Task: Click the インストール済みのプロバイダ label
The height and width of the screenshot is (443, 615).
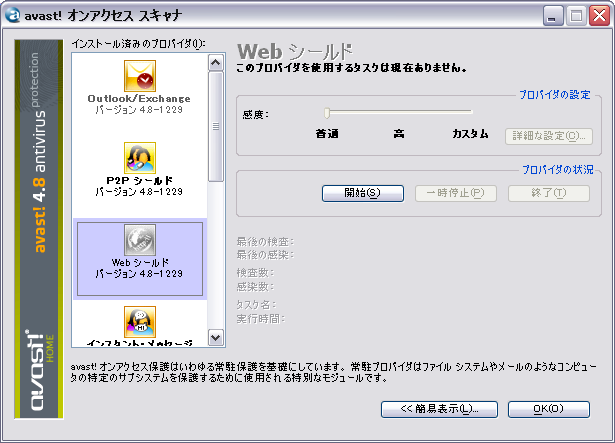Action: (x=138, y=44)
